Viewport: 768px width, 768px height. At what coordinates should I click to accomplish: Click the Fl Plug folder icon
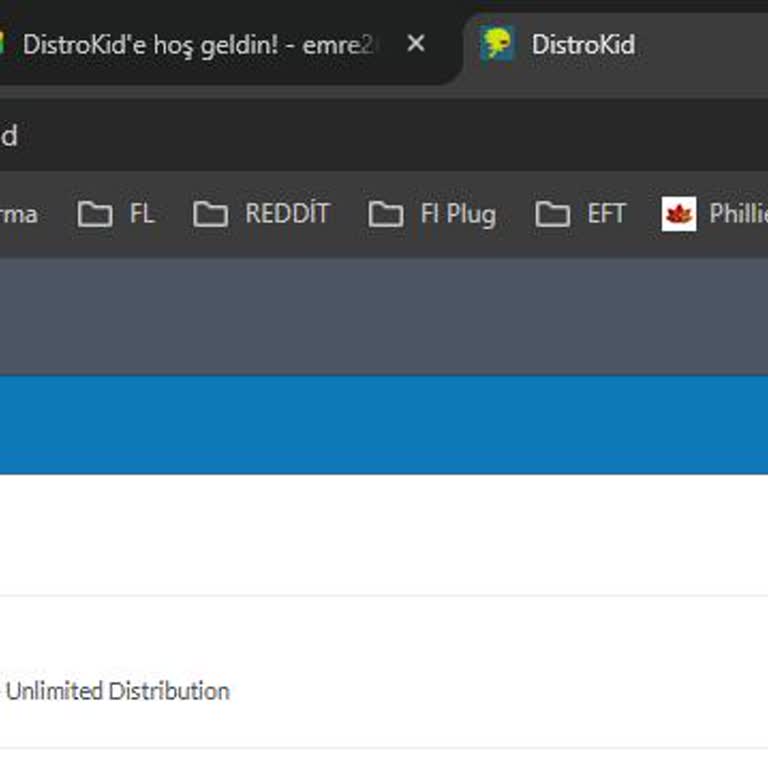coord(386,214)
